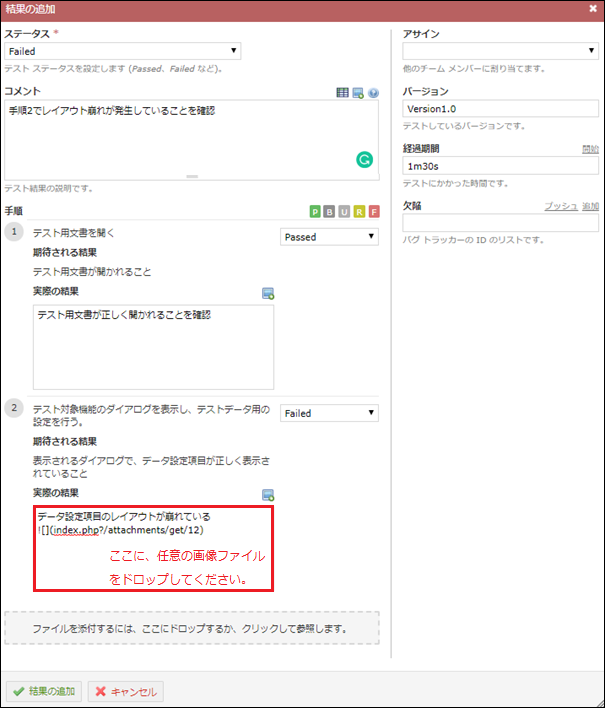Screen dimensions: 605x708
Task: Close the 結果の追加 dialog
Action: (x=593, y=9)
